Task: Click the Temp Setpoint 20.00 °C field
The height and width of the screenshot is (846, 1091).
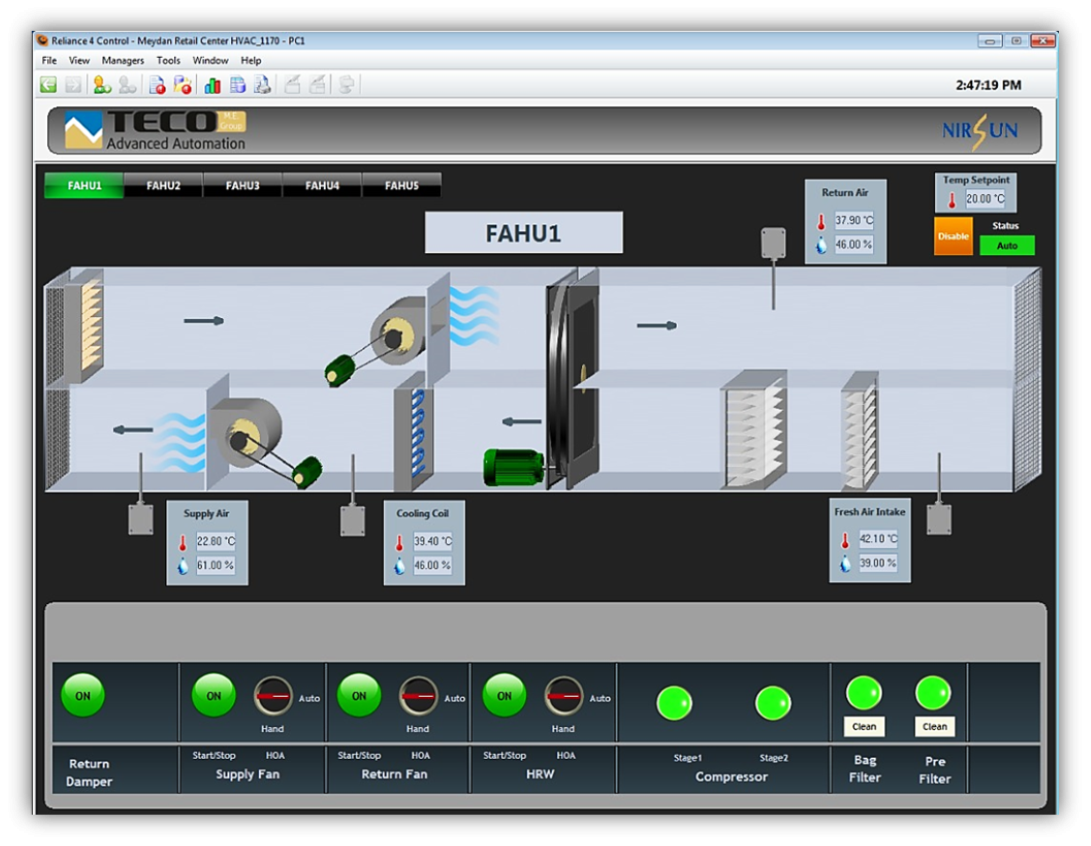Action: coord(984,199)
